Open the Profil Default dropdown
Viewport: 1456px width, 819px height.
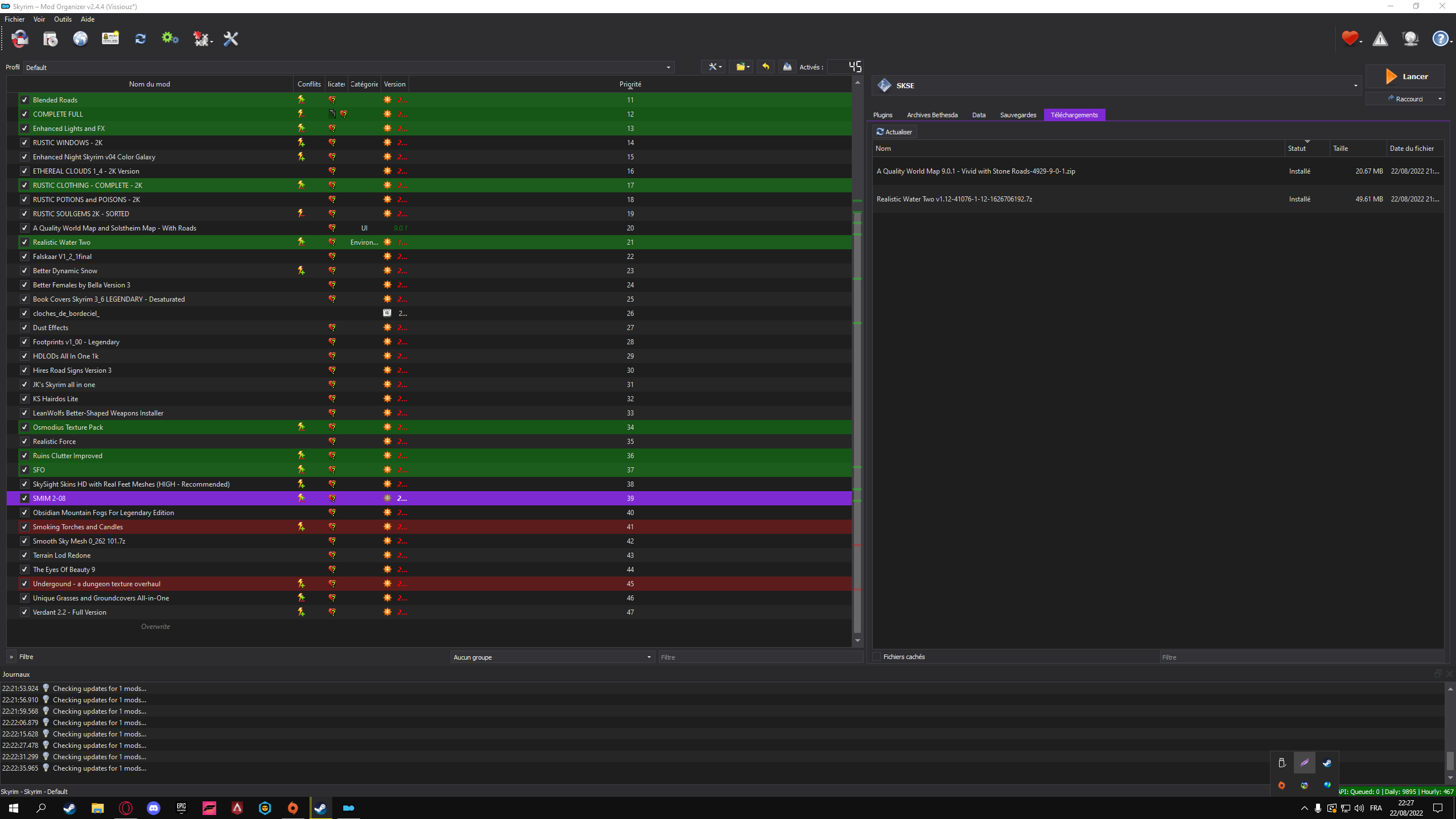pos(349,67)
